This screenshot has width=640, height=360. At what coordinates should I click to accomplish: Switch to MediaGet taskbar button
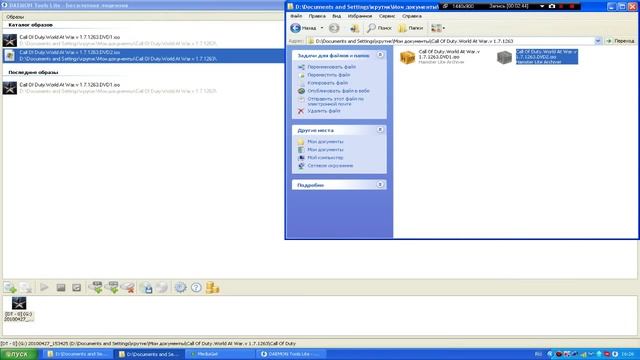[220, 354]
